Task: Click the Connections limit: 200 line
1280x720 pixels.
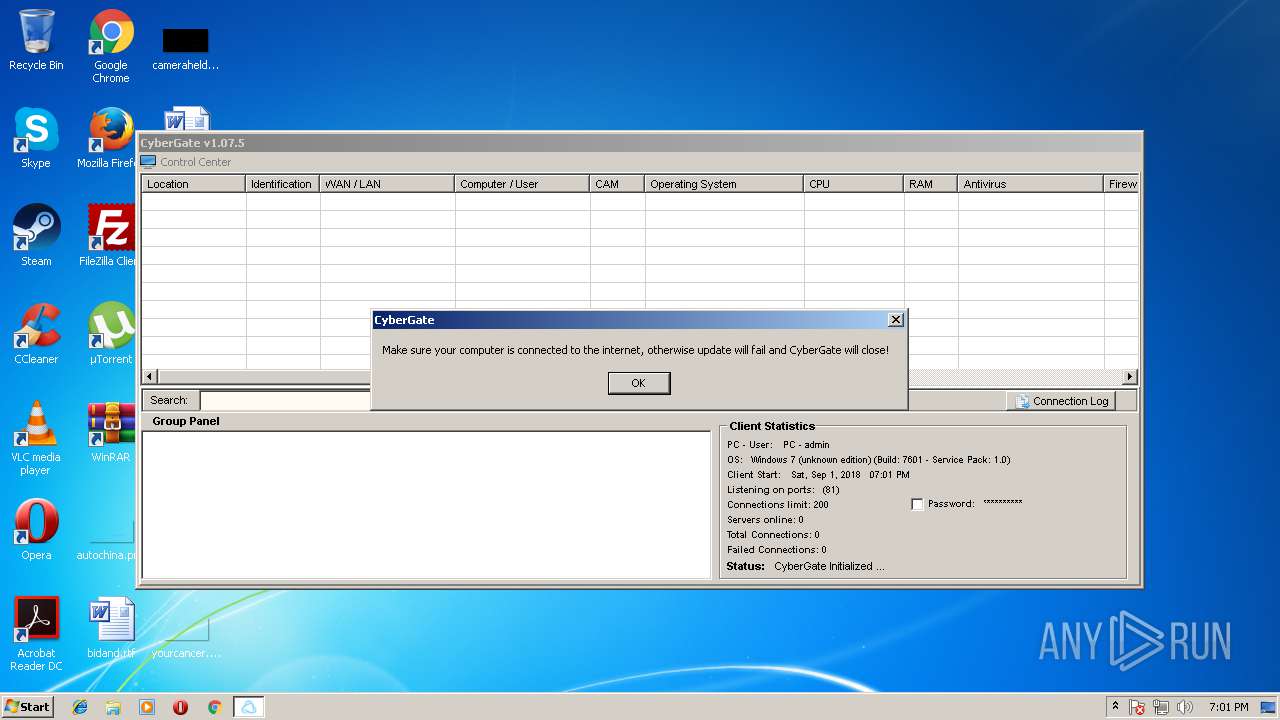Action: 778,505
